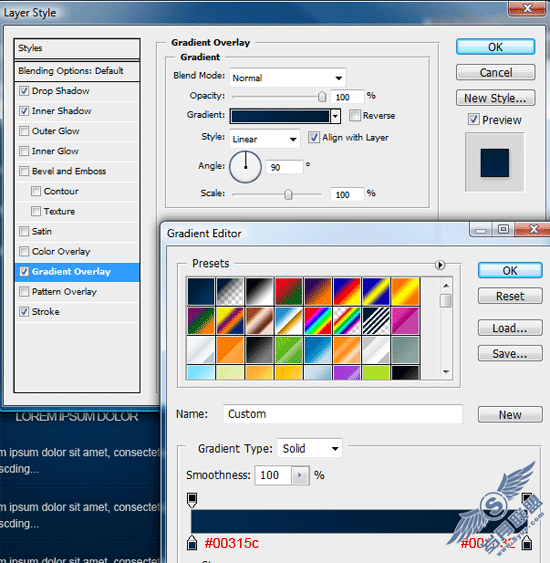Choose the black-to-white gradient preset
The image size is (550, 563).
pyautogui.click(x=259, y=292)
